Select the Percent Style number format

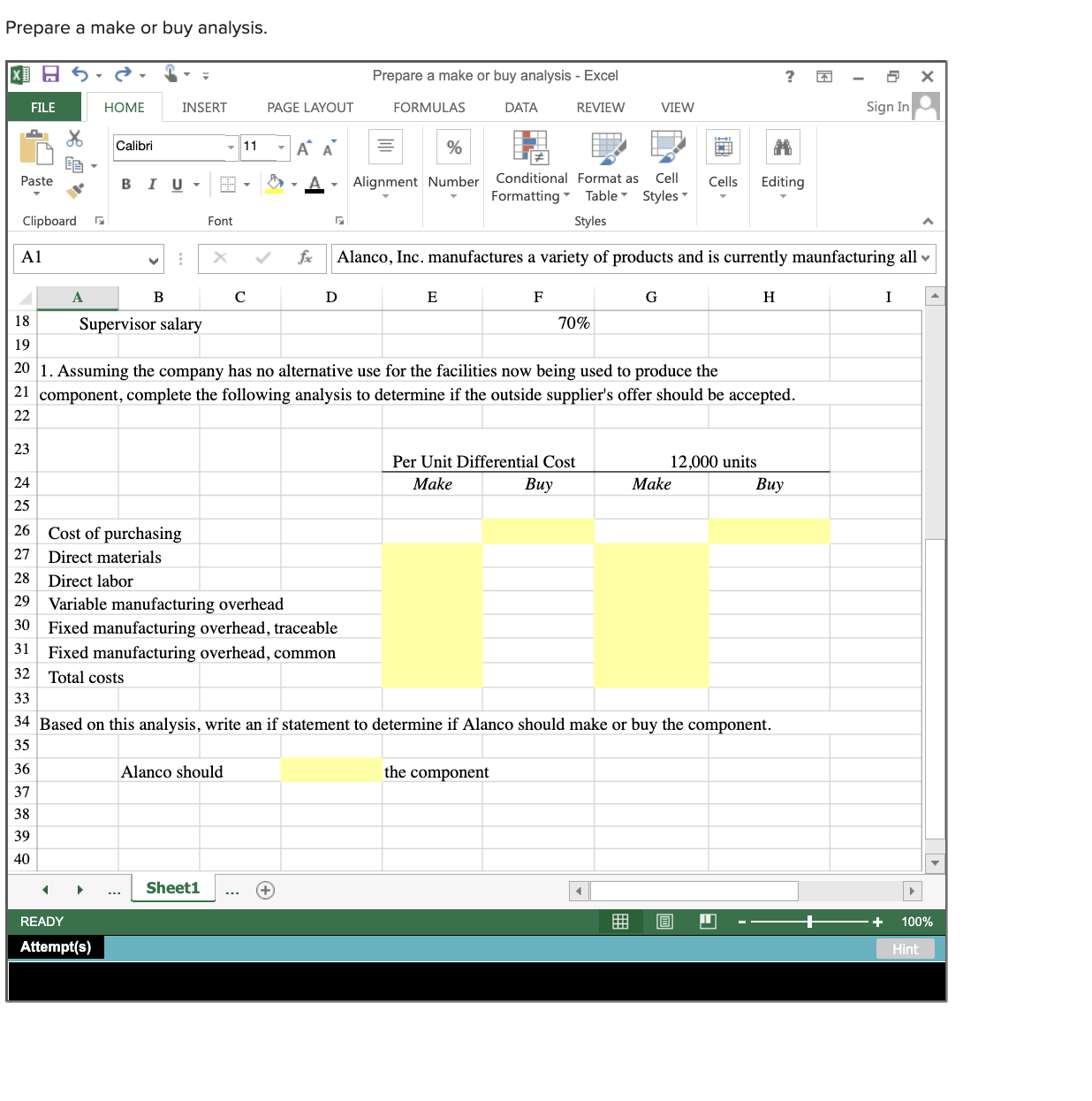pyautogui.click(x=453, y=147)
